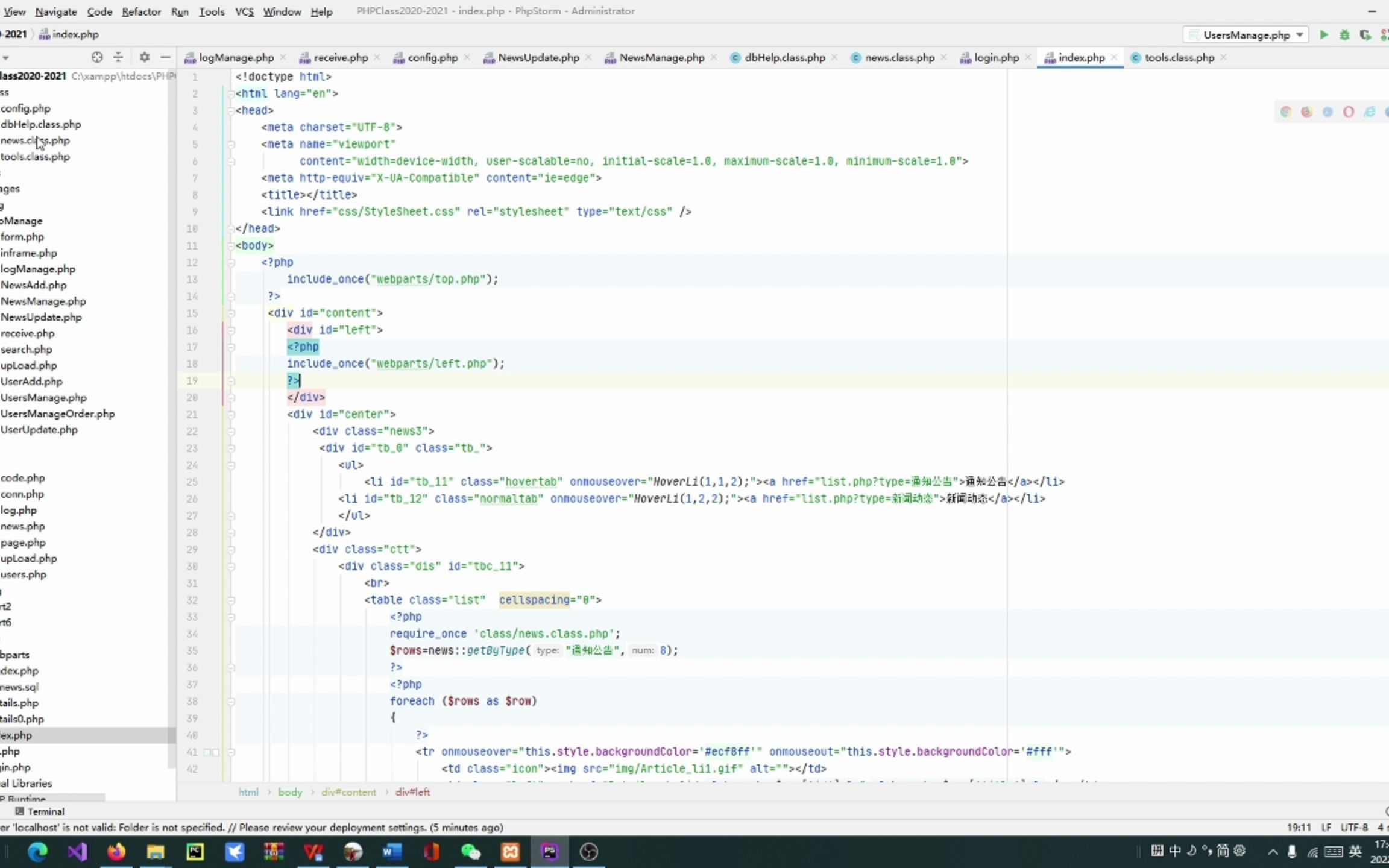Open page in Opera browser icon

[1349, 112]
